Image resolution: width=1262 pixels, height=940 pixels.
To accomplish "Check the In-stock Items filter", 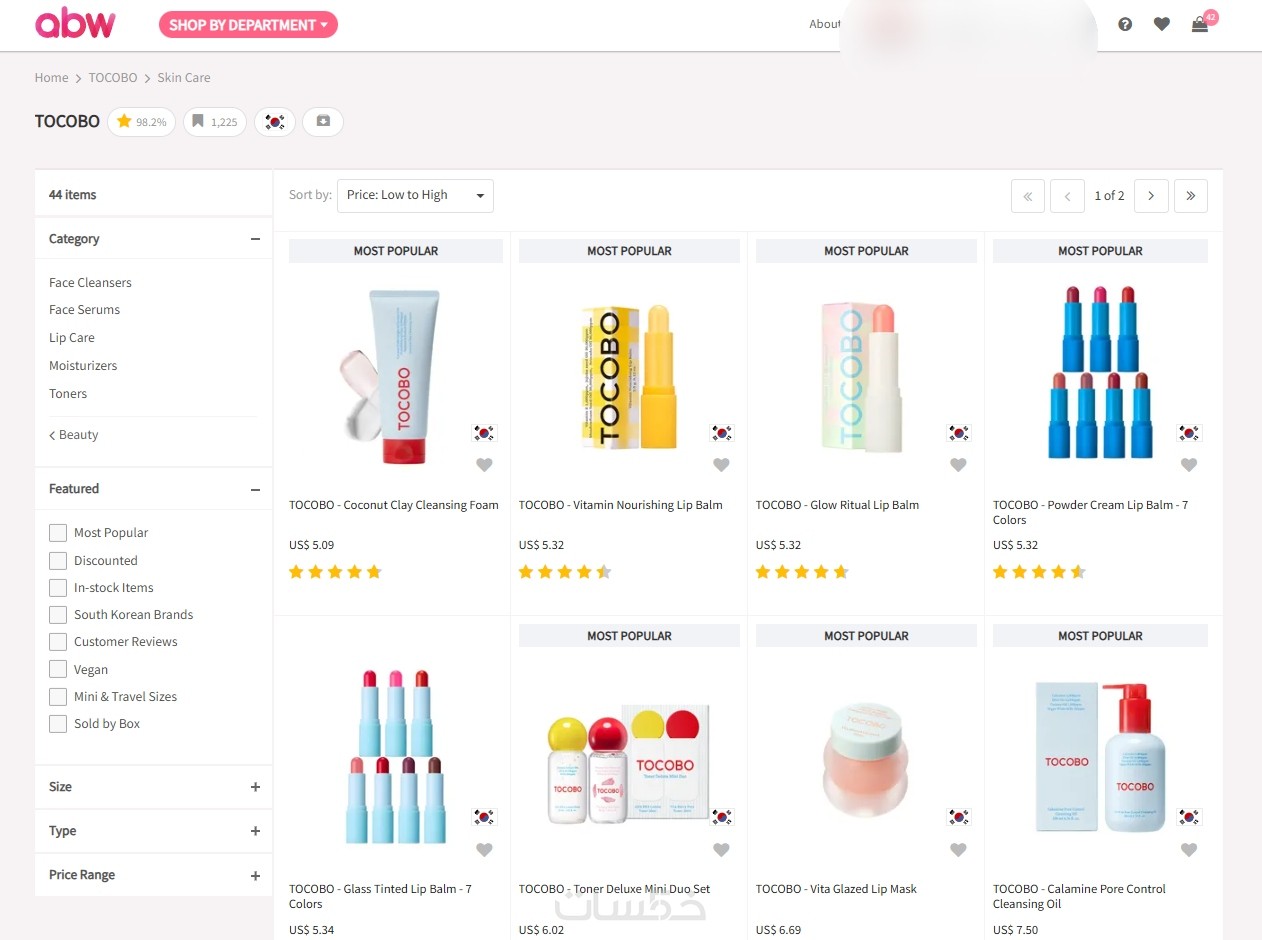I will click(x=58, y=588).
